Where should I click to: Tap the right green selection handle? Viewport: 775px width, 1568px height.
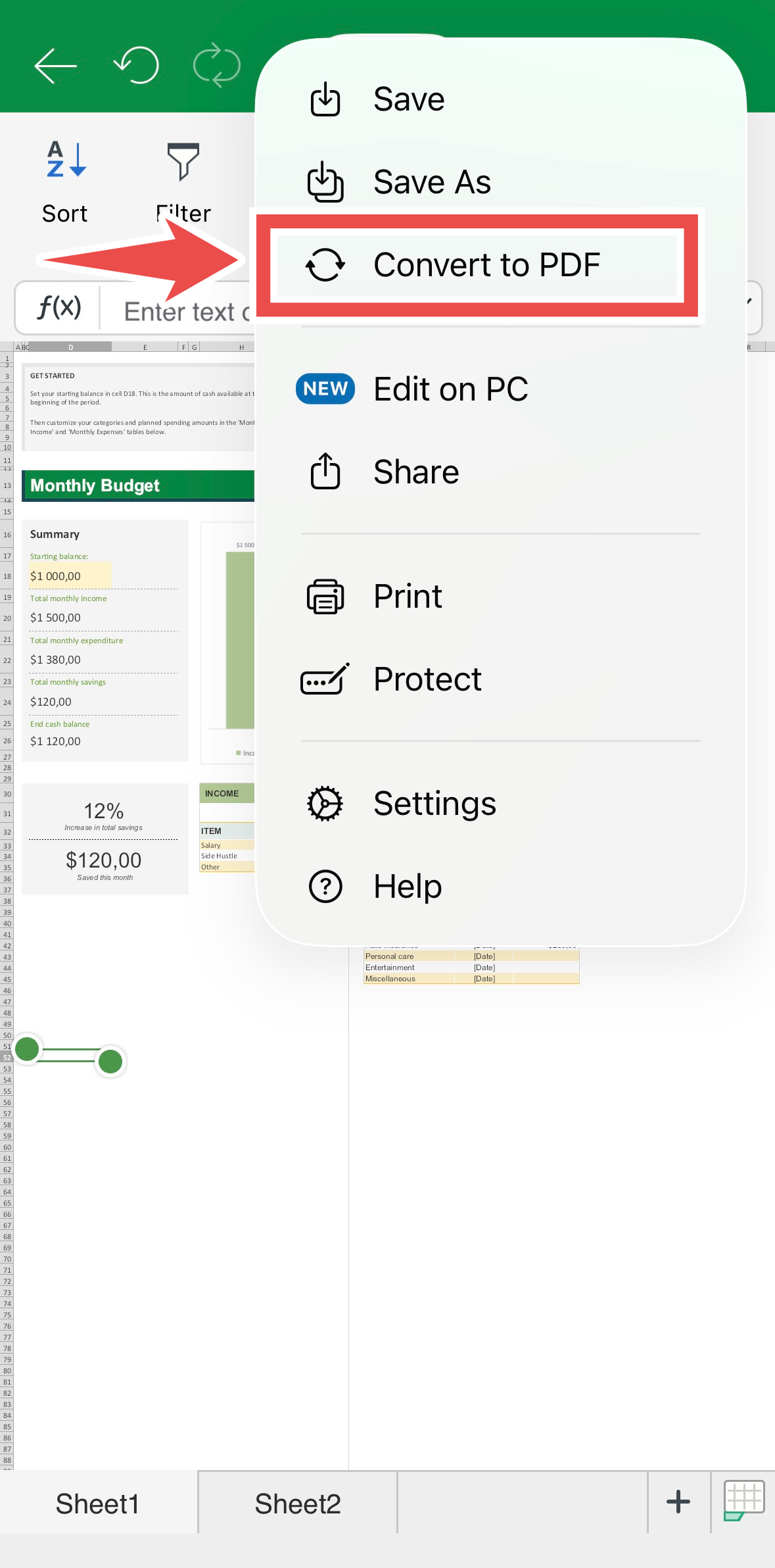coord(110,1061)
